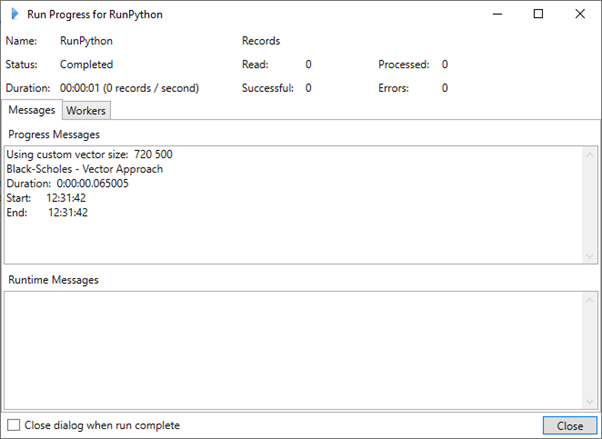This screenshot has height=439, width=602.
Task: Close window using the title bar X
Action: point(580,14)
